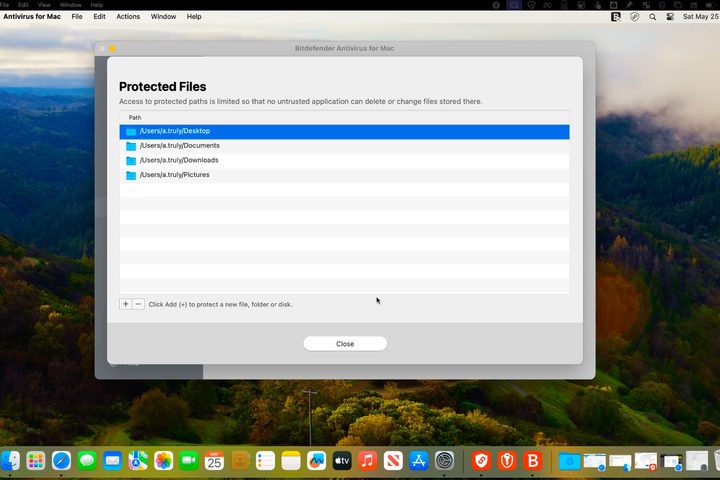Open System Settings from the Dock
The height and width of the screenshot is (480, 720).
click(444, 461)
